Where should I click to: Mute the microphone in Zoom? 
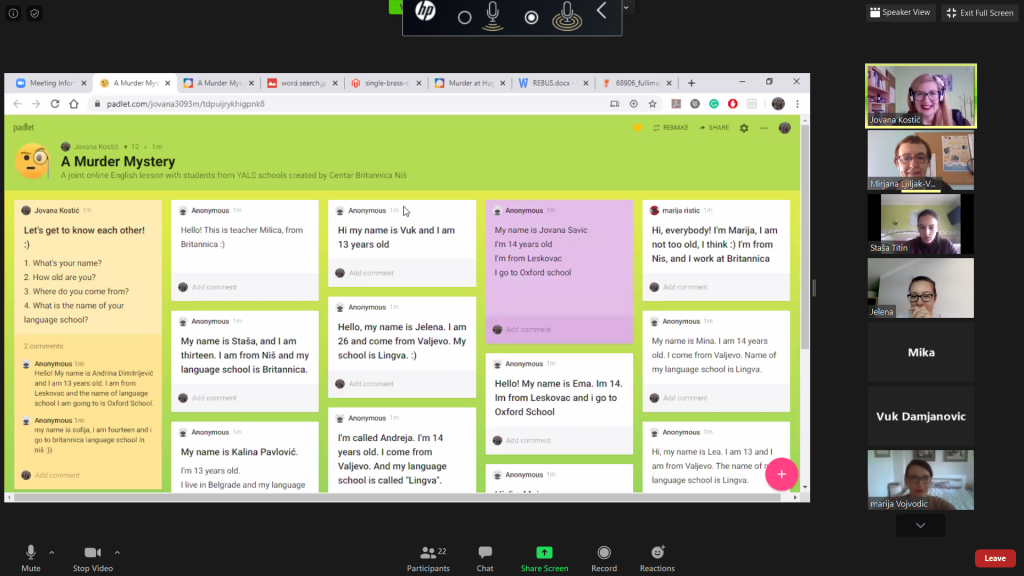tap(31, 558)
